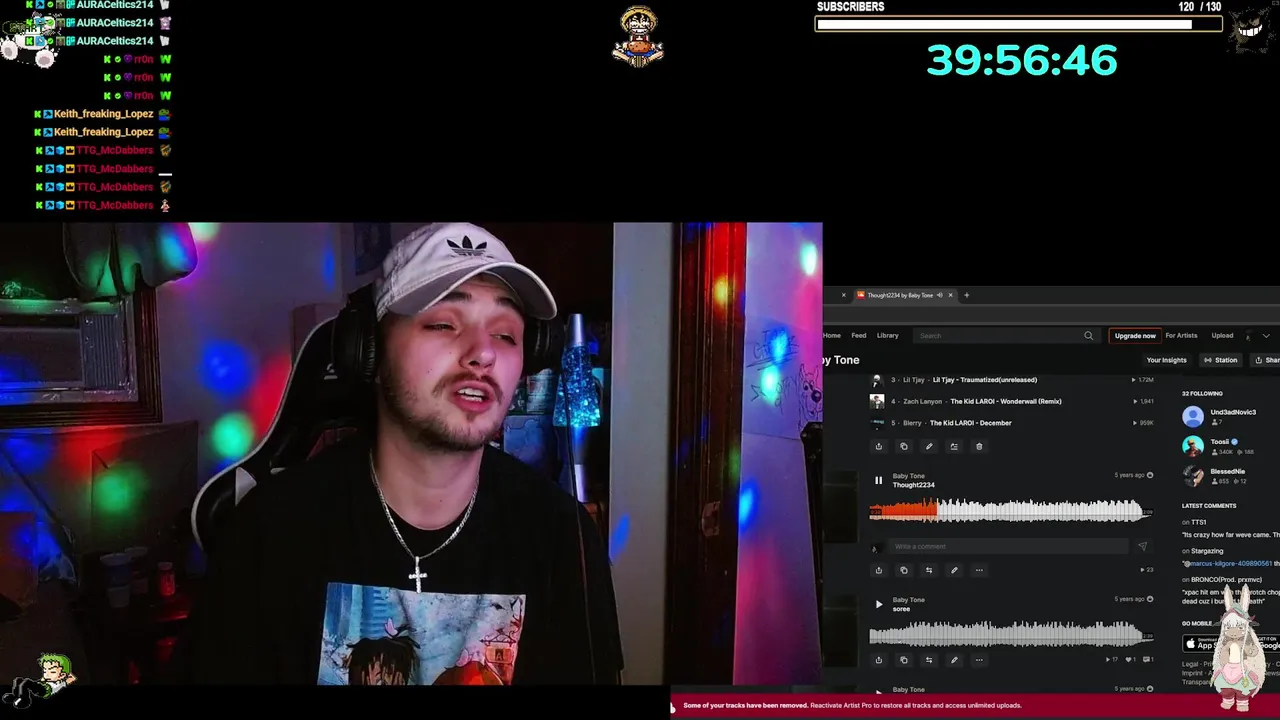Open soree track title
Screen dimensions: 1280x720
pos(901,609)
